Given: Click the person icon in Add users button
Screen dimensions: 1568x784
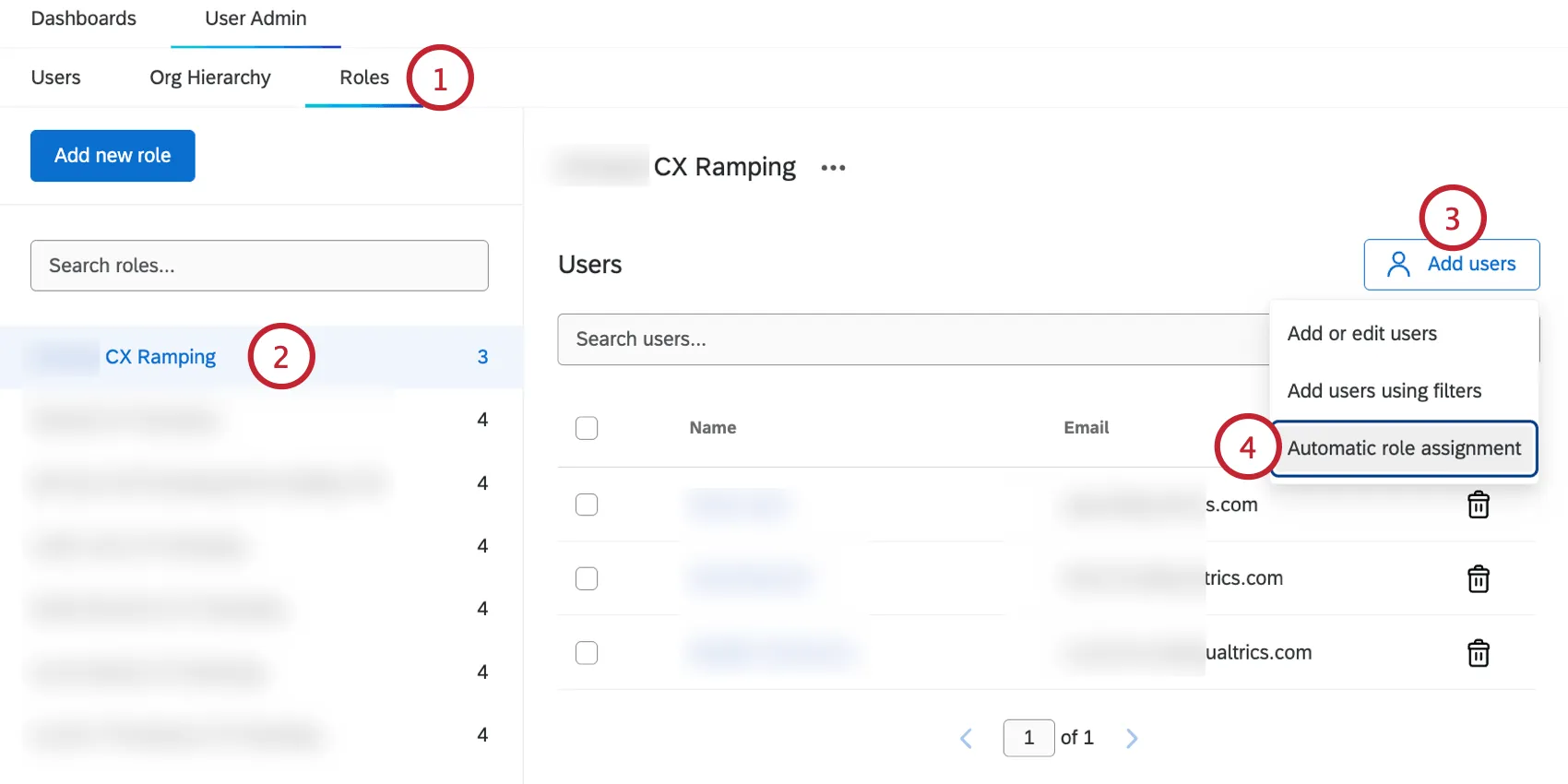Looking at the screenshot, I should 1398,265.
